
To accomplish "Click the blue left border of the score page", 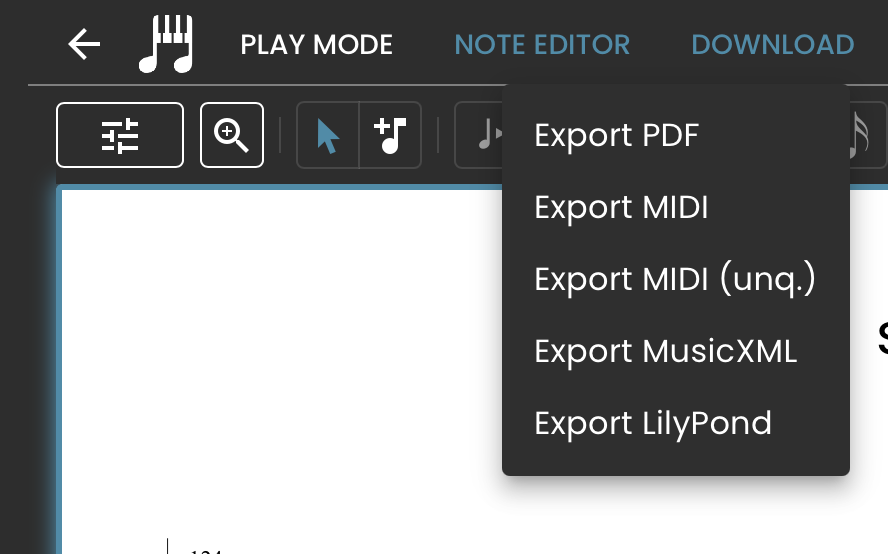I will tap(59, 369).
